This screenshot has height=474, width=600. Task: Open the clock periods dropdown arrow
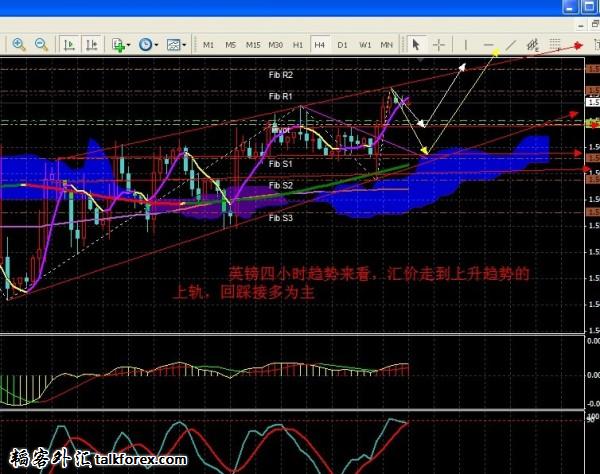click(157, 45)
